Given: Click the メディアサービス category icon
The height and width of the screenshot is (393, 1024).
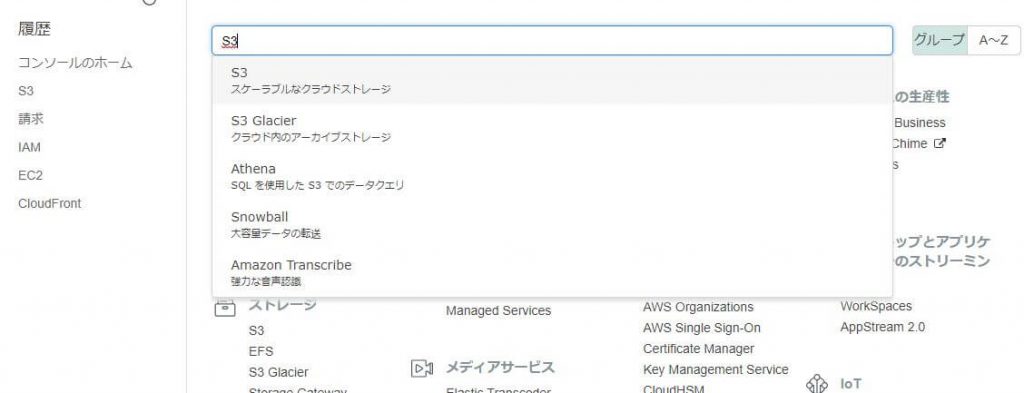Looking at the screenshot, I should pyautogui.click(x=422, y=369).
